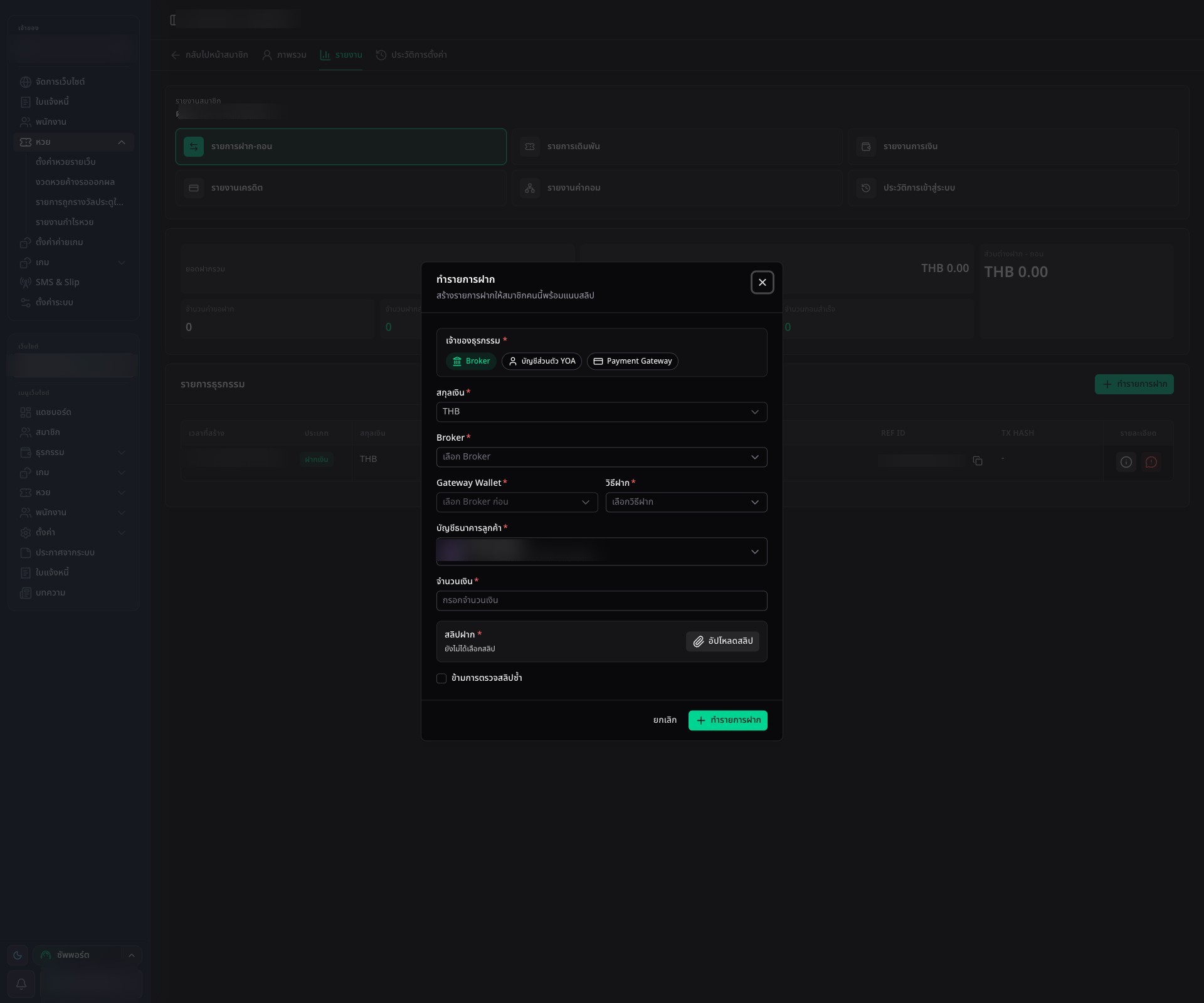1204x1003 pixels.
Task: Click the บทความ article icon
Action: click(26, 593)
